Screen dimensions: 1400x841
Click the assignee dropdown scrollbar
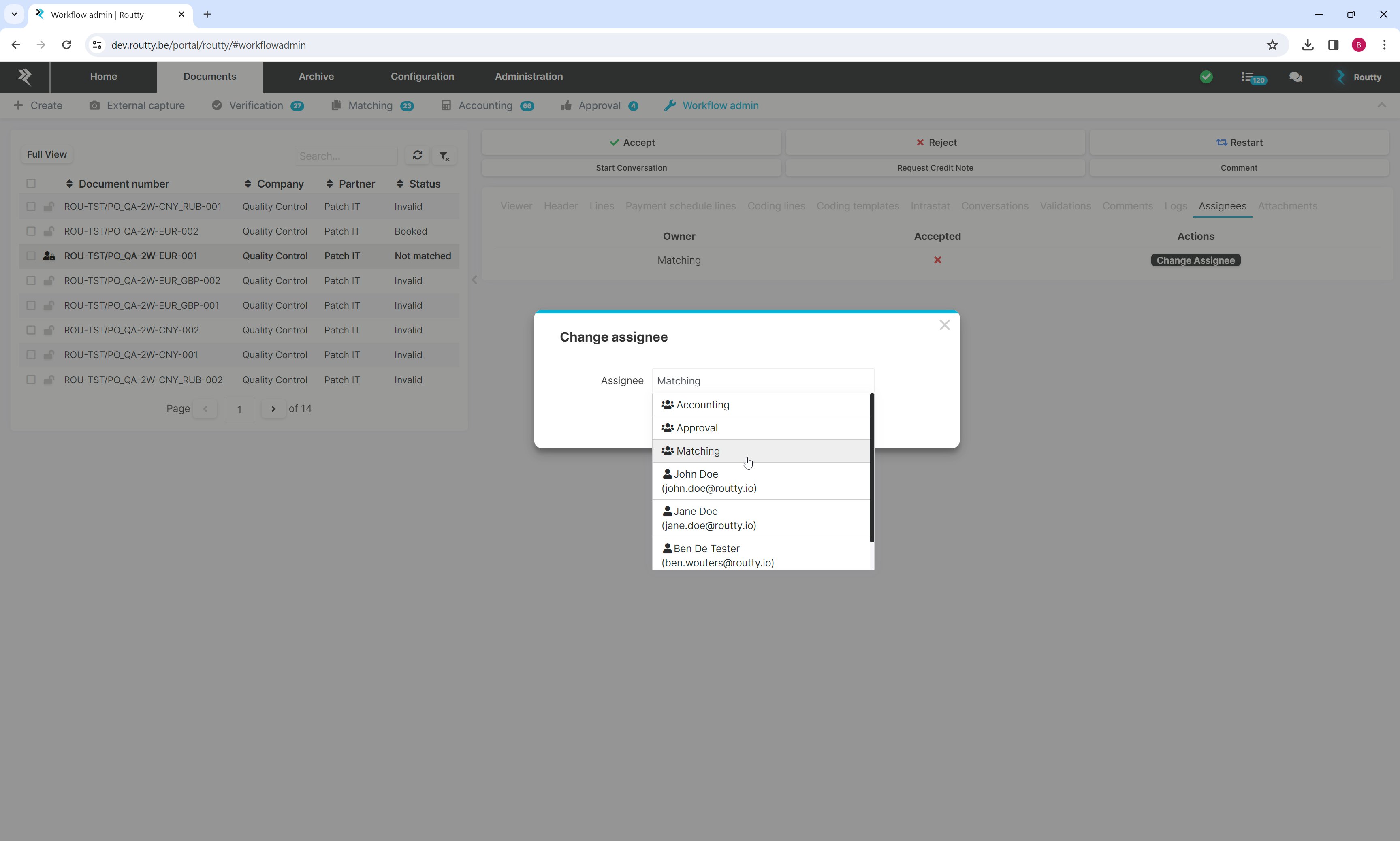coord(871,467)
